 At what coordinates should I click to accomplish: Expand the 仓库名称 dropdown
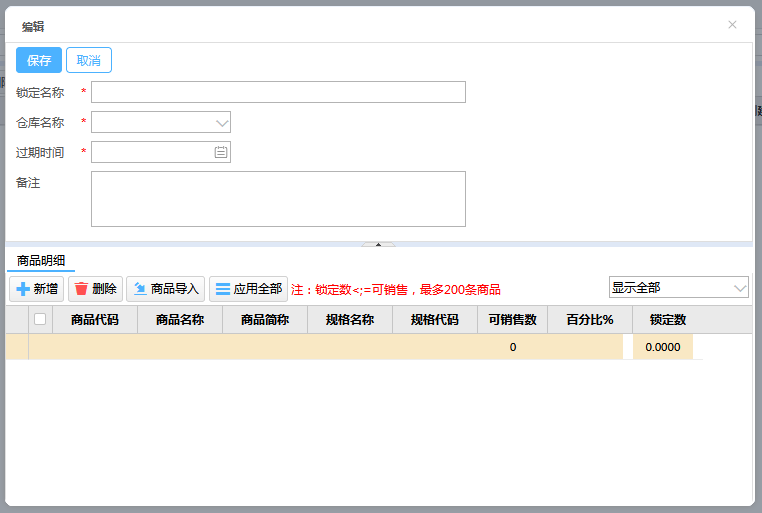[222, 123]
